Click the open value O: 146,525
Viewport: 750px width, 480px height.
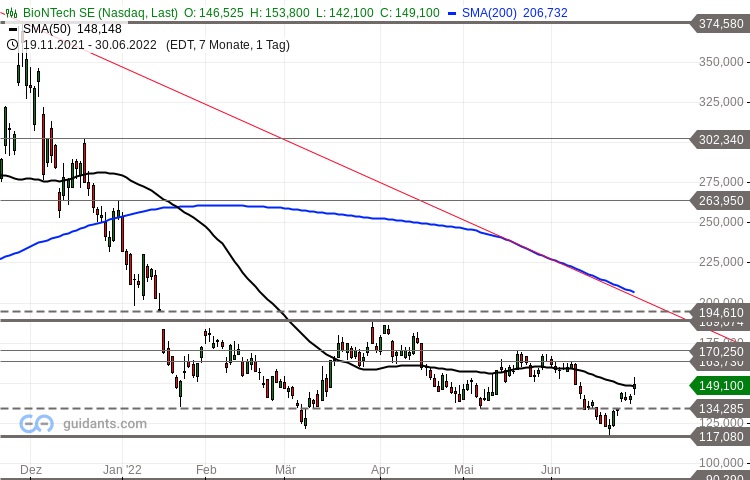[x=214, y=13]
